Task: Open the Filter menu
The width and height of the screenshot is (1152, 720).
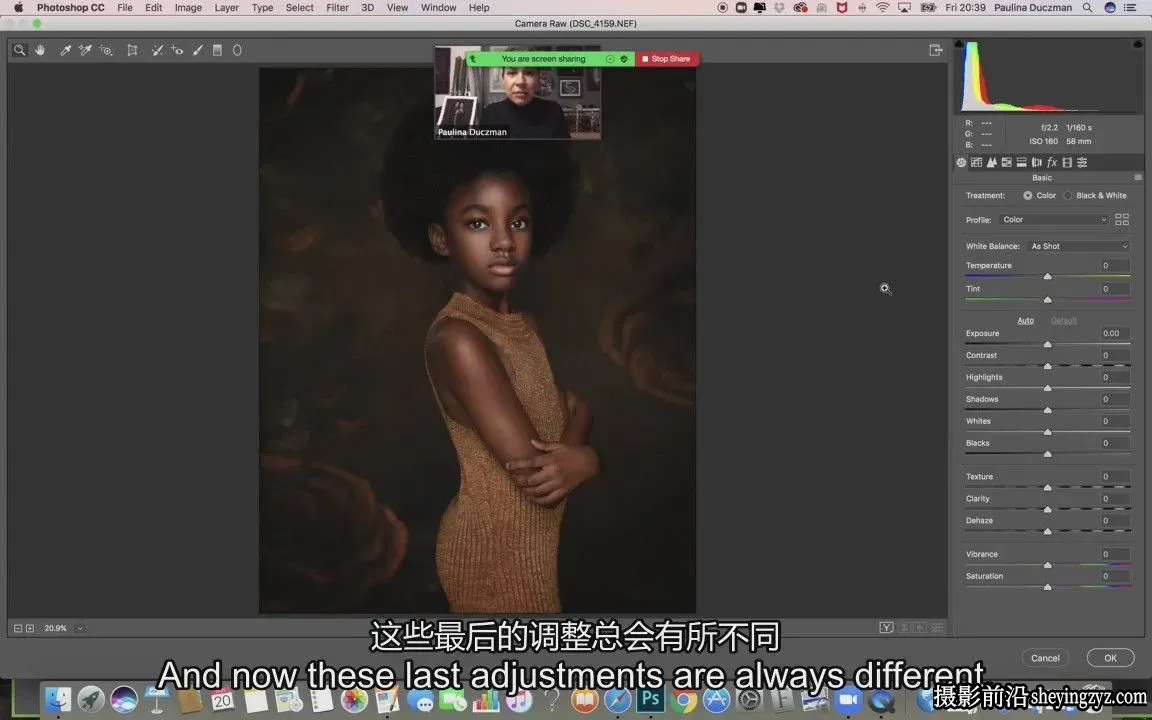Action: 337,7
